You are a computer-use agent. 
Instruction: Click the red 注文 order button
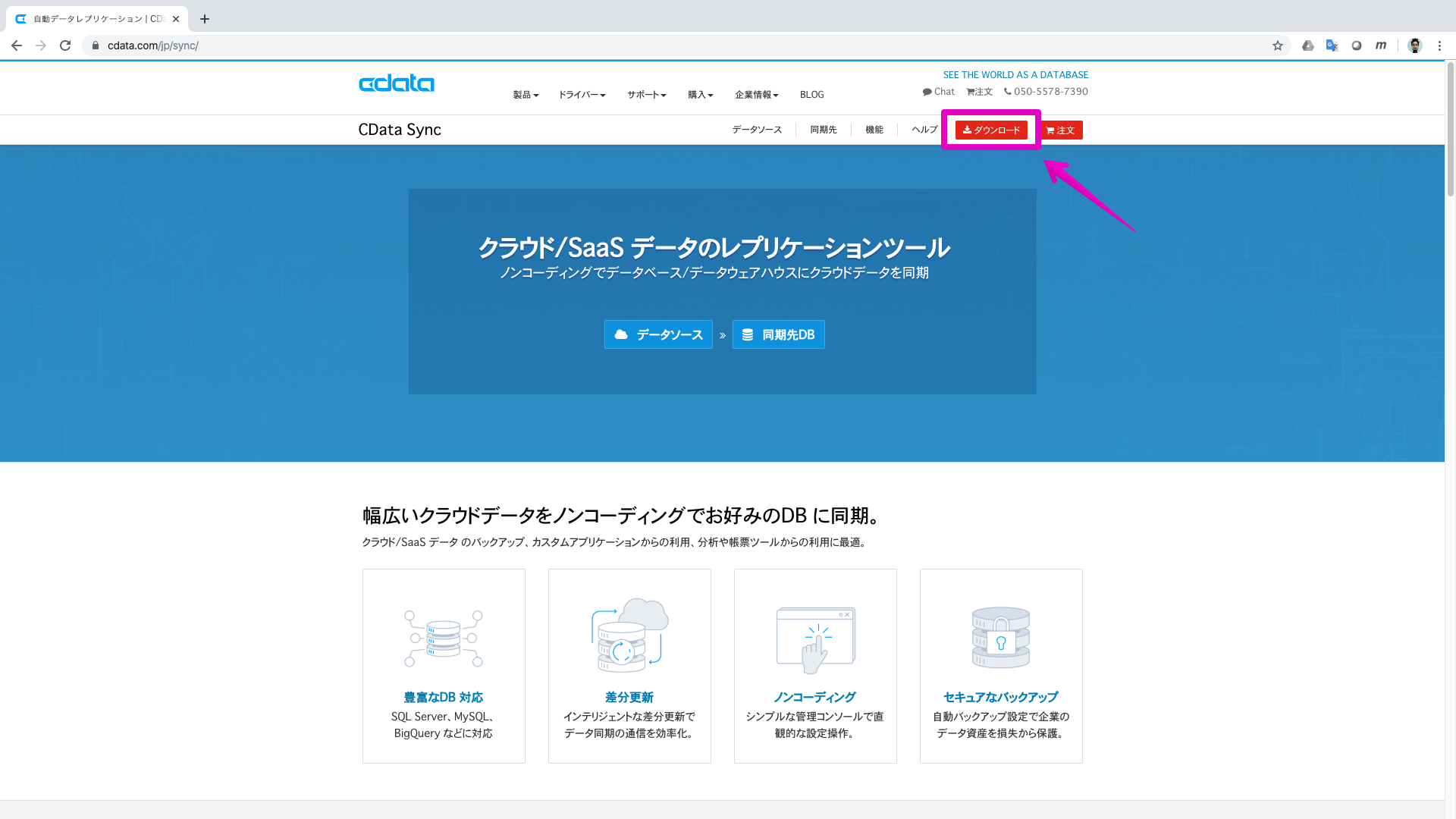(1061, 130)
